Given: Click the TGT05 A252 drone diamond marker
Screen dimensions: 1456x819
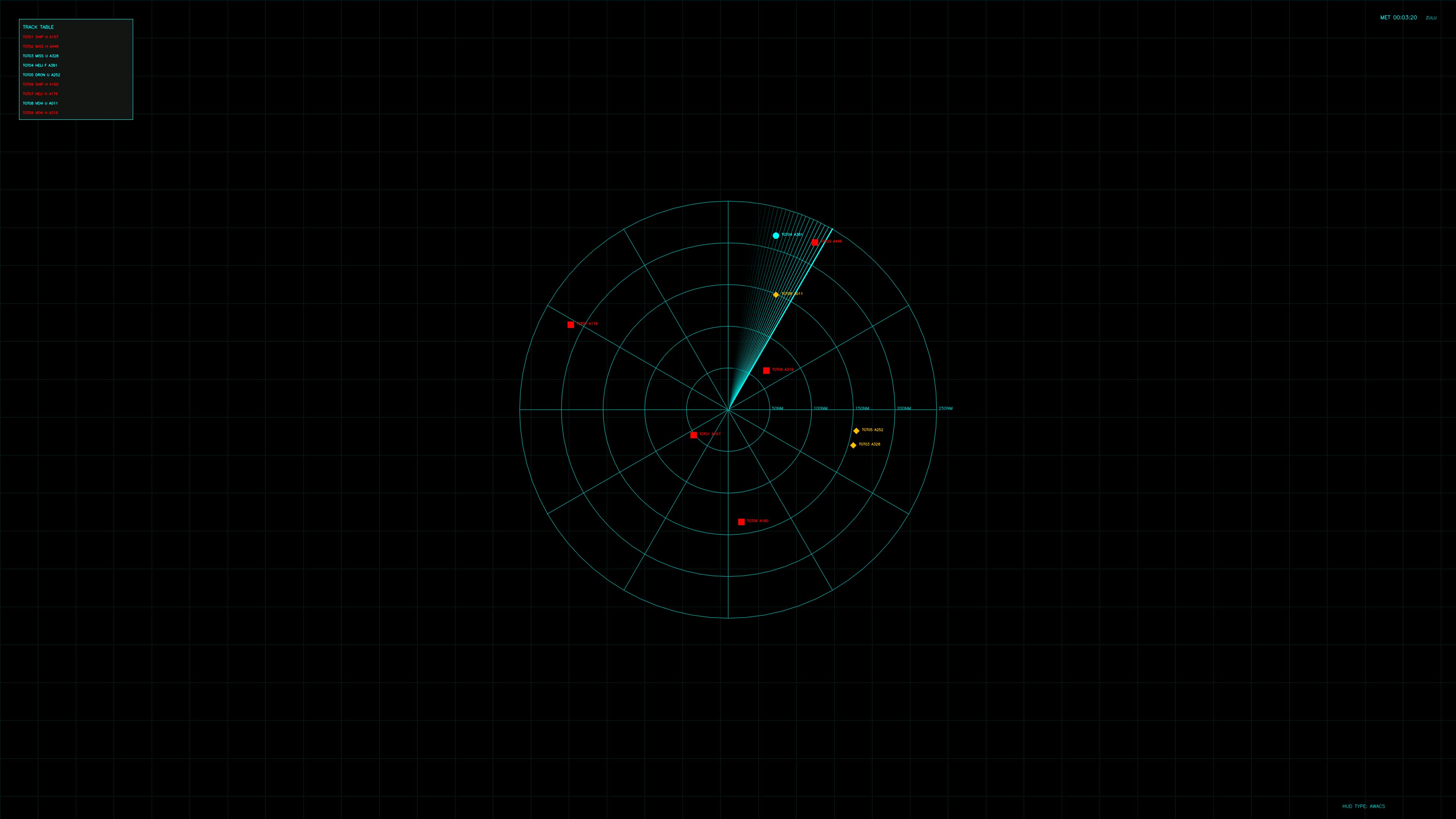Looking at the screenshot, I should point(856,430).
